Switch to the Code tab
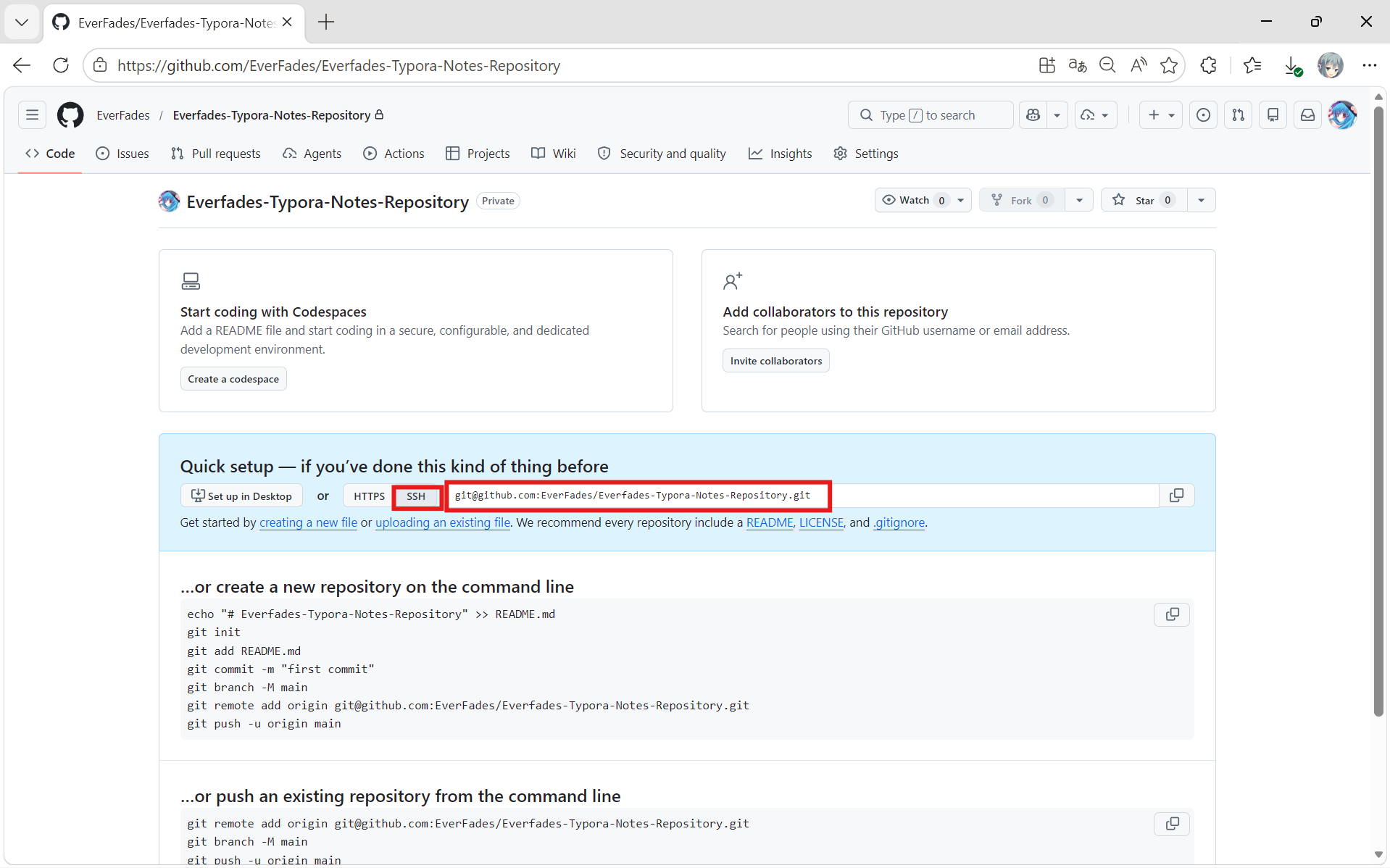This screenshot has height=868, width=1390. 50,154
